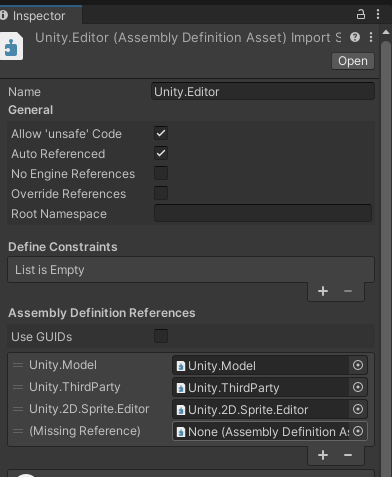This screenshot has width=392, height=477.
Task: Click the scrollbar up arrow
Action: [386, 32]
